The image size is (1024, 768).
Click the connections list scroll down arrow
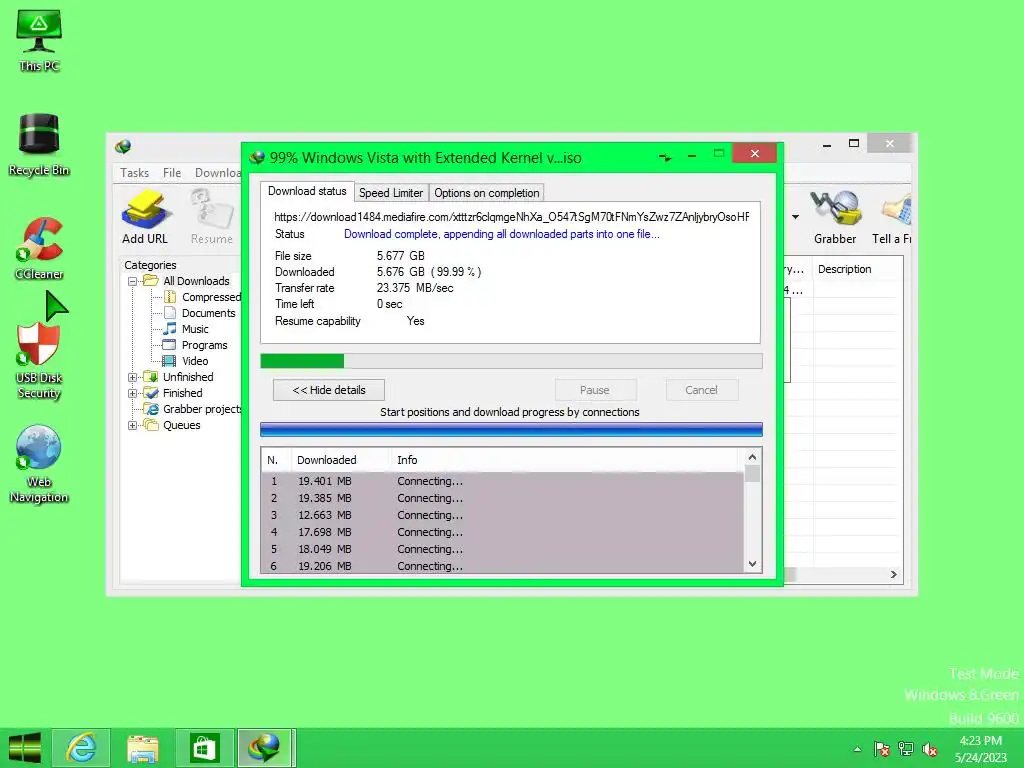(752, 564)
